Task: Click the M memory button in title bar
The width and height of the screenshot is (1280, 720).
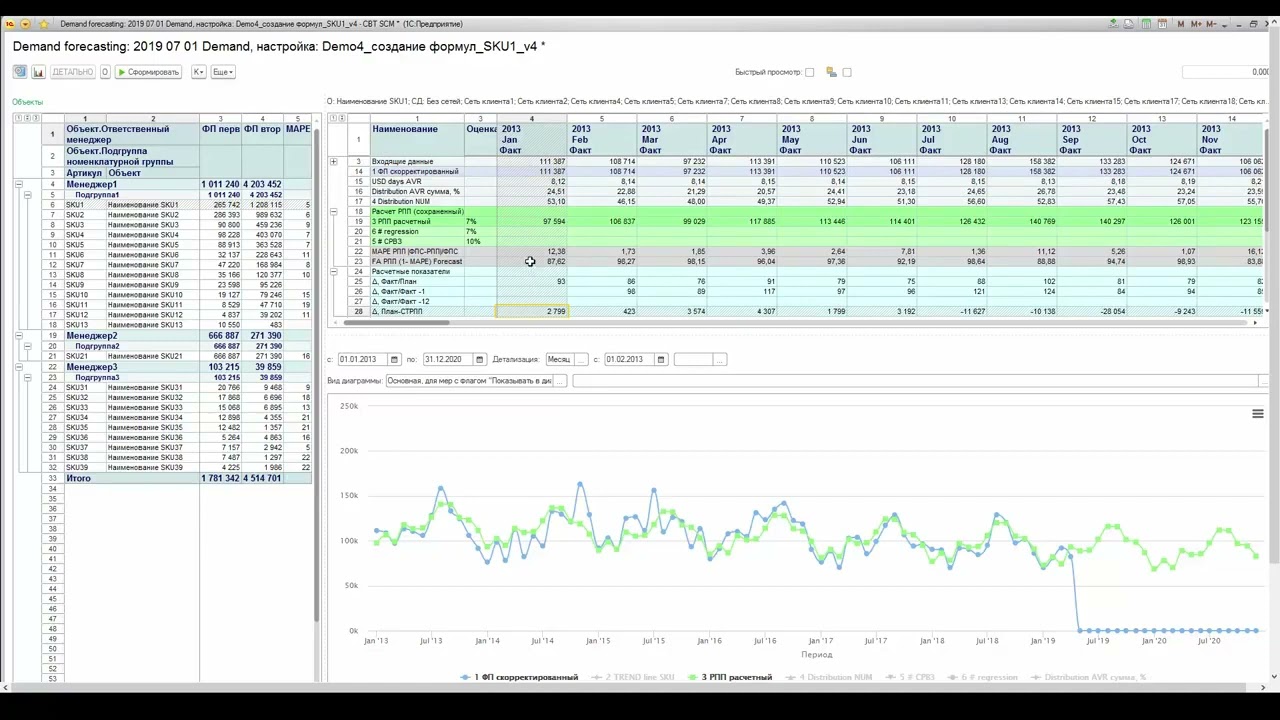Action: coord(1181,24)
